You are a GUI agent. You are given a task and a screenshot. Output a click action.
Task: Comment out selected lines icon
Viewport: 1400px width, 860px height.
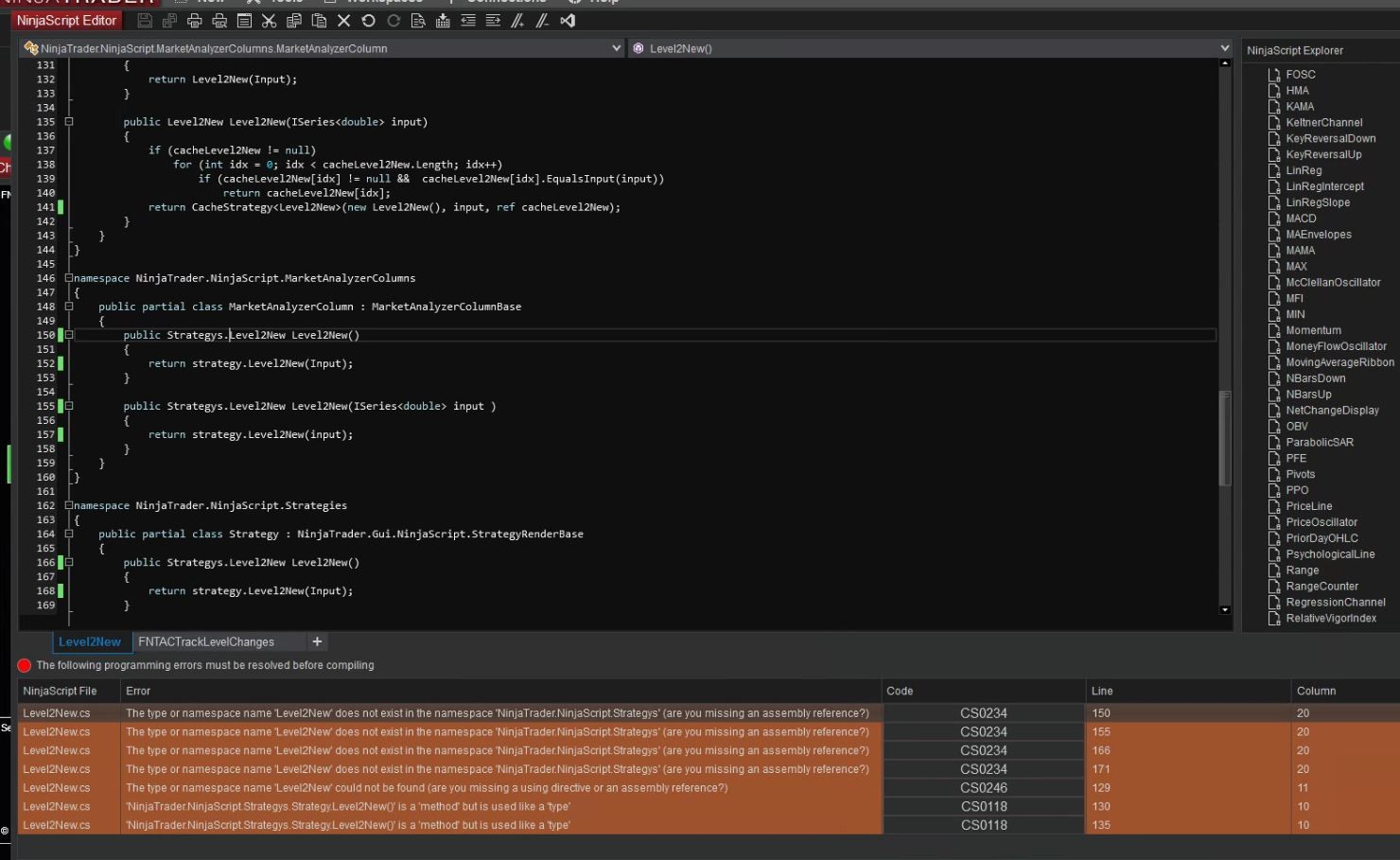tap(517, 21)
